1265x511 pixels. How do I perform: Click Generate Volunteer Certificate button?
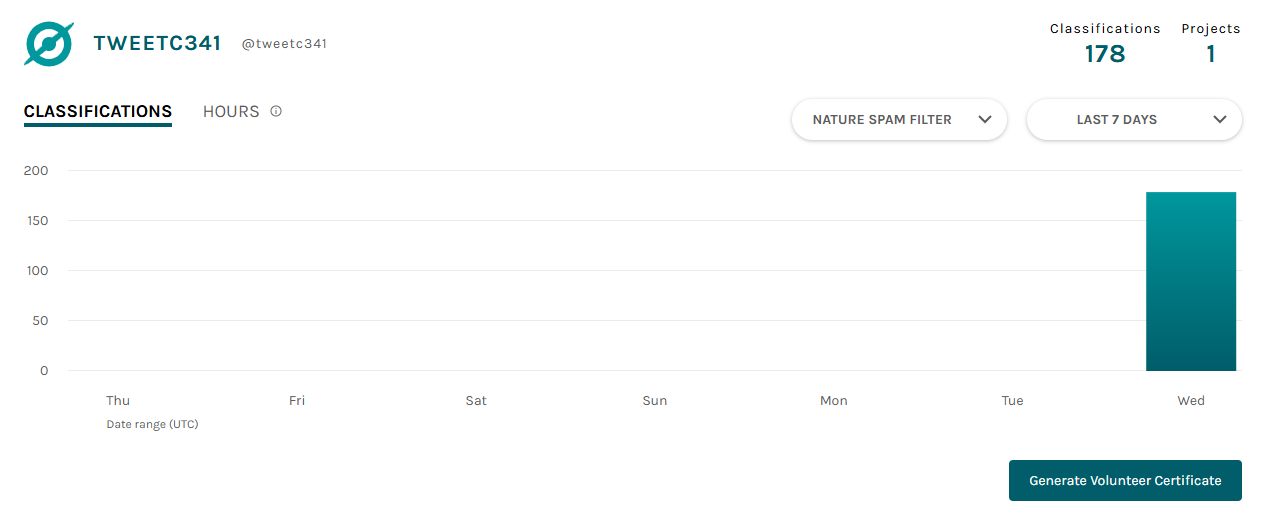click(x=1125, y=480)
